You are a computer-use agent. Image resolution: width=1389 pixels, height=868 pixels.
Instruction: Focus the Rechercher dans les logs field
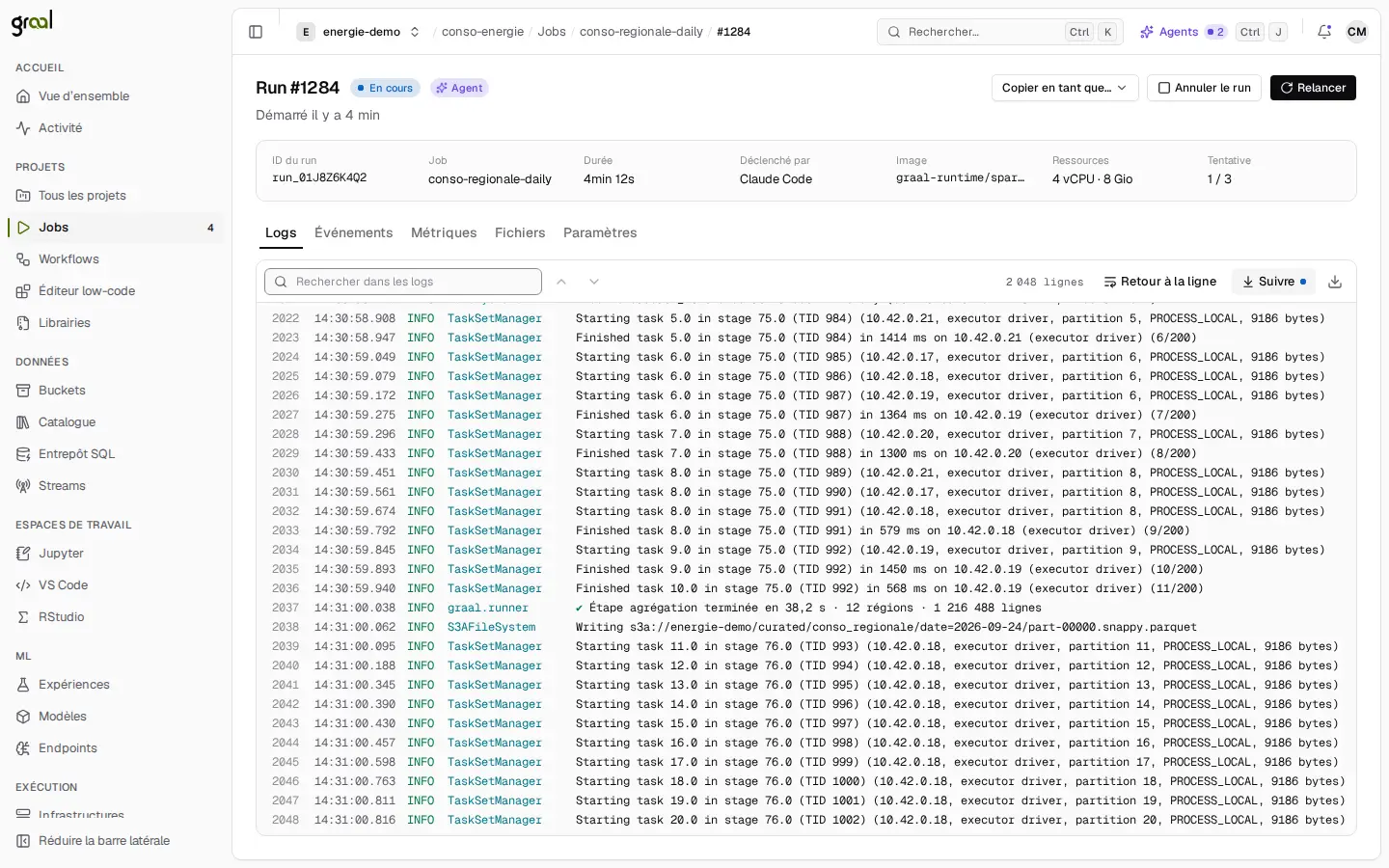pyautogui.click(x=403, y=282)
